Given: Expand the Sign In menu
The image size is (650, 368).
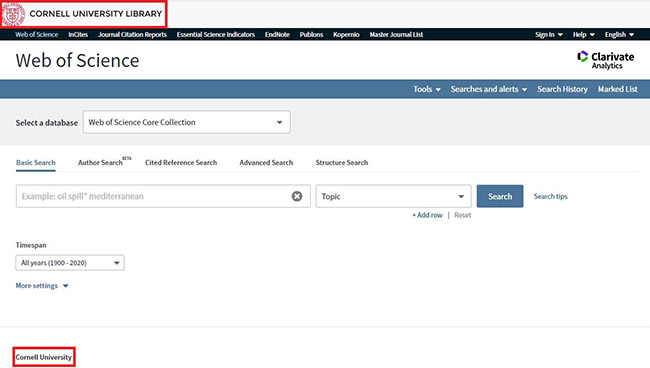Looking at the screenshot, I should point(548,34).
